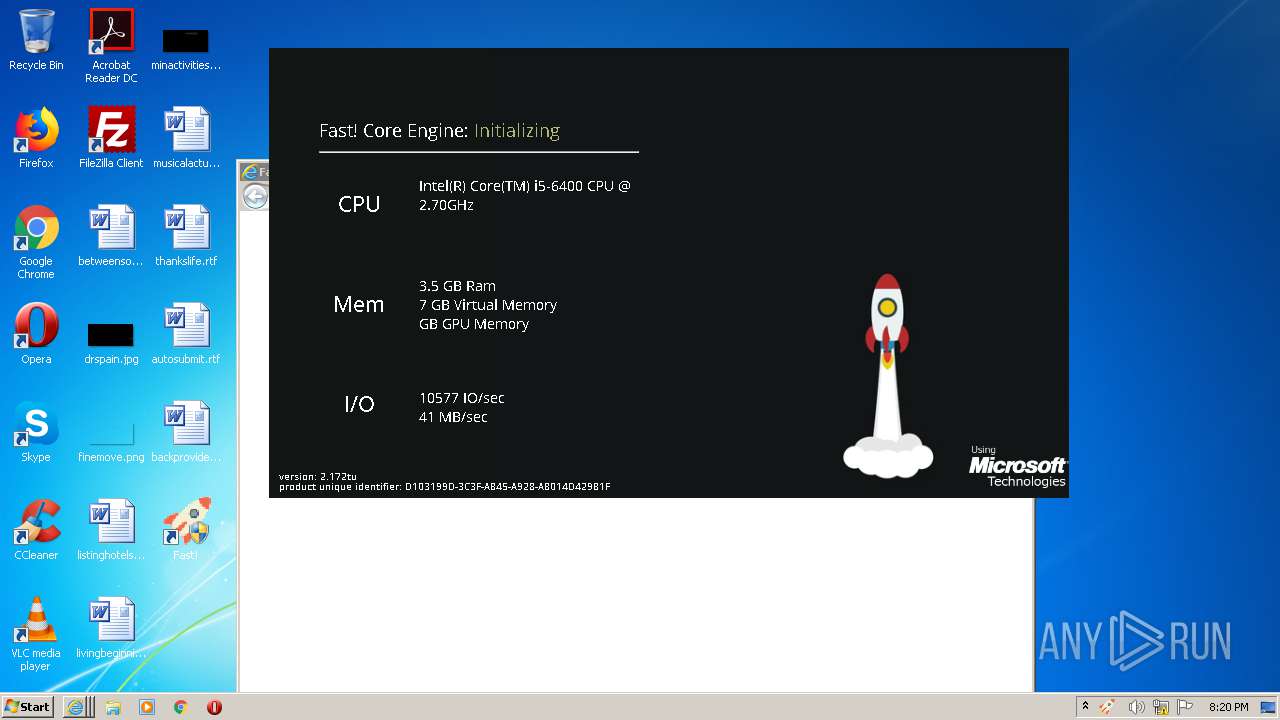This screenshot has height=720, width=1280.
Task: Open media player taskbar icon
Action: coord(147,707)
